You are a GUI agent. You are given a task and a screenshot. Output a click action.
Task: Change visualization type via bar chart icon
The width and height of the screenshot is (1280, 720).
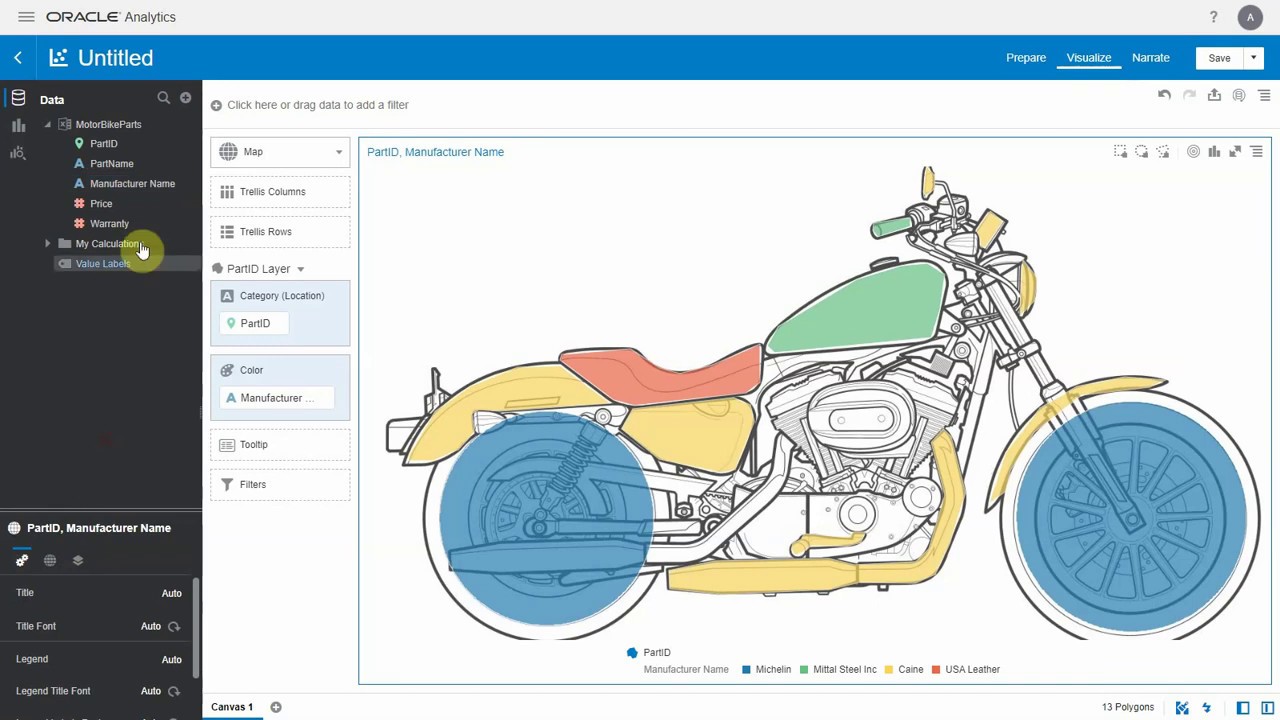(1214, 152)
